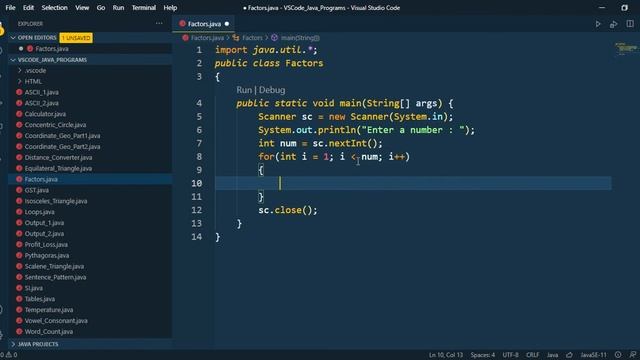Open Concentric_Circle.java file
The width and height of the screenshot is (640, 360).
(55, 125)
